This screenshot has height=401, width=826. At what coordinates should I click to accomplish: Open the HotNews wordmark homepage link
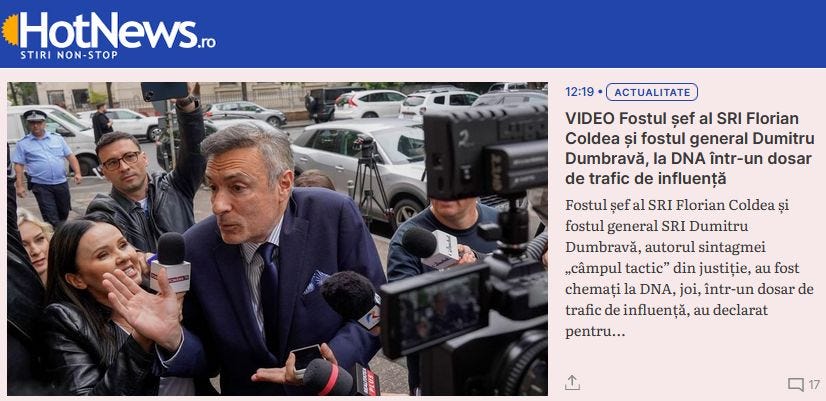[109, 31]
